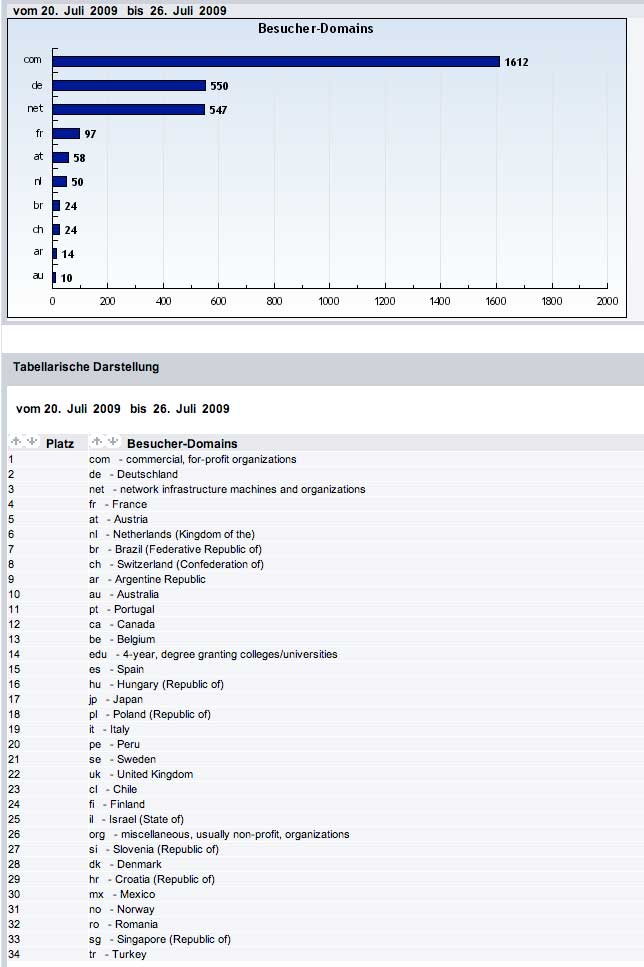
Task: Select the Besucher-Domains chart title
Action: click(315, 29)
